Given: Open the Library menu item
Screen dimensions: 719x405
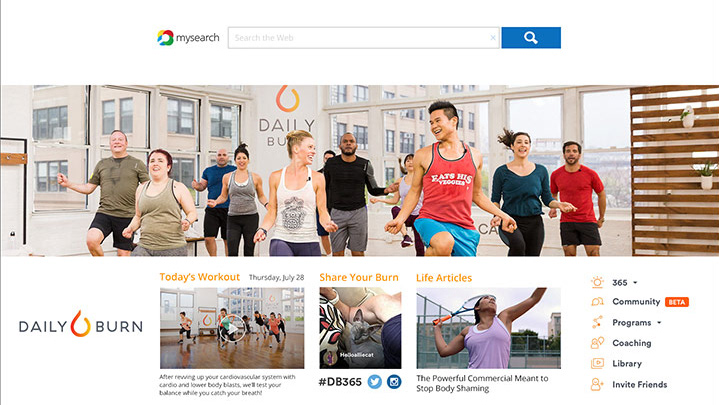Looking at the screenshot, I should tap(627, 364).
